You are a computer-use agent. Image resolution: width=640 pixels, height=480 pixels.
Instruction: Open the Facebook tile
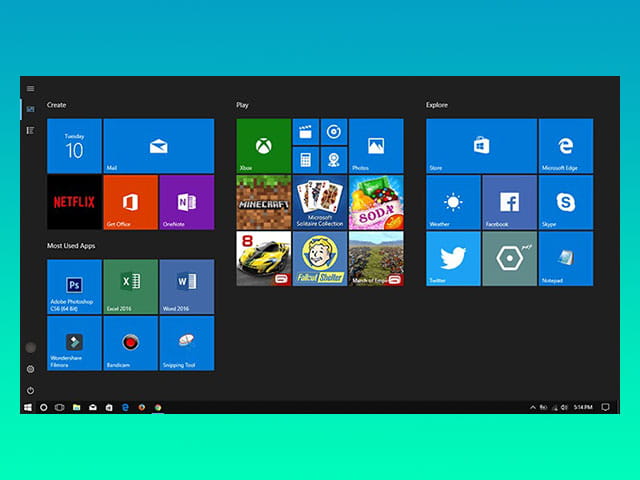point(510,202)
